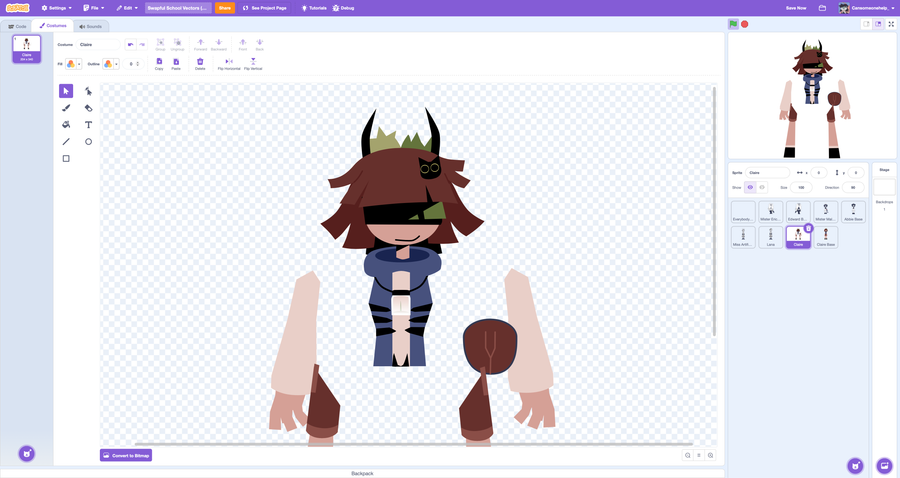The width and height of the screenshot is (900, 478).
Task: Open the Settings dropdown menu
Action: [x=56, y=8]
